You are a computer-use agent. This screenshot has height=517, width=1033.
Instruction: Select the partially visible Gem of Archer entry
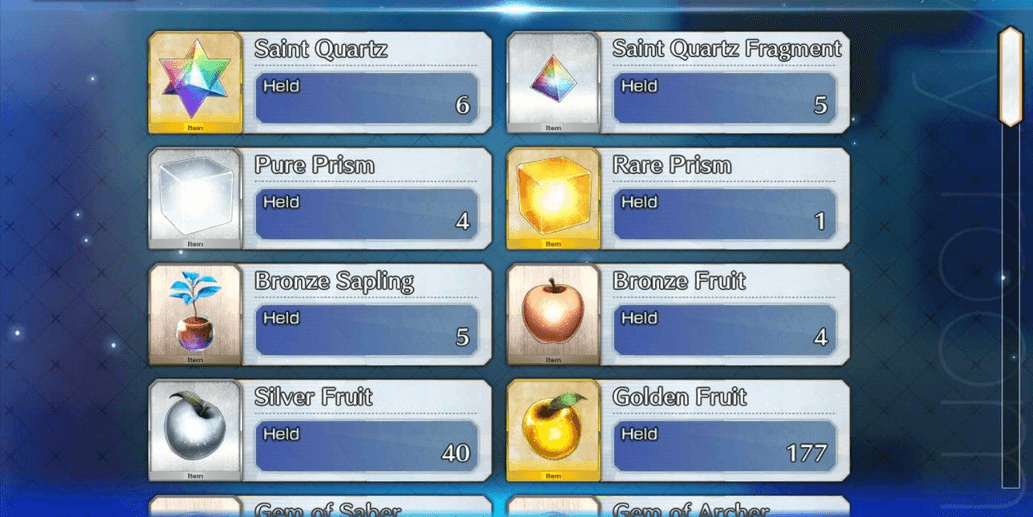pos(678,506)
